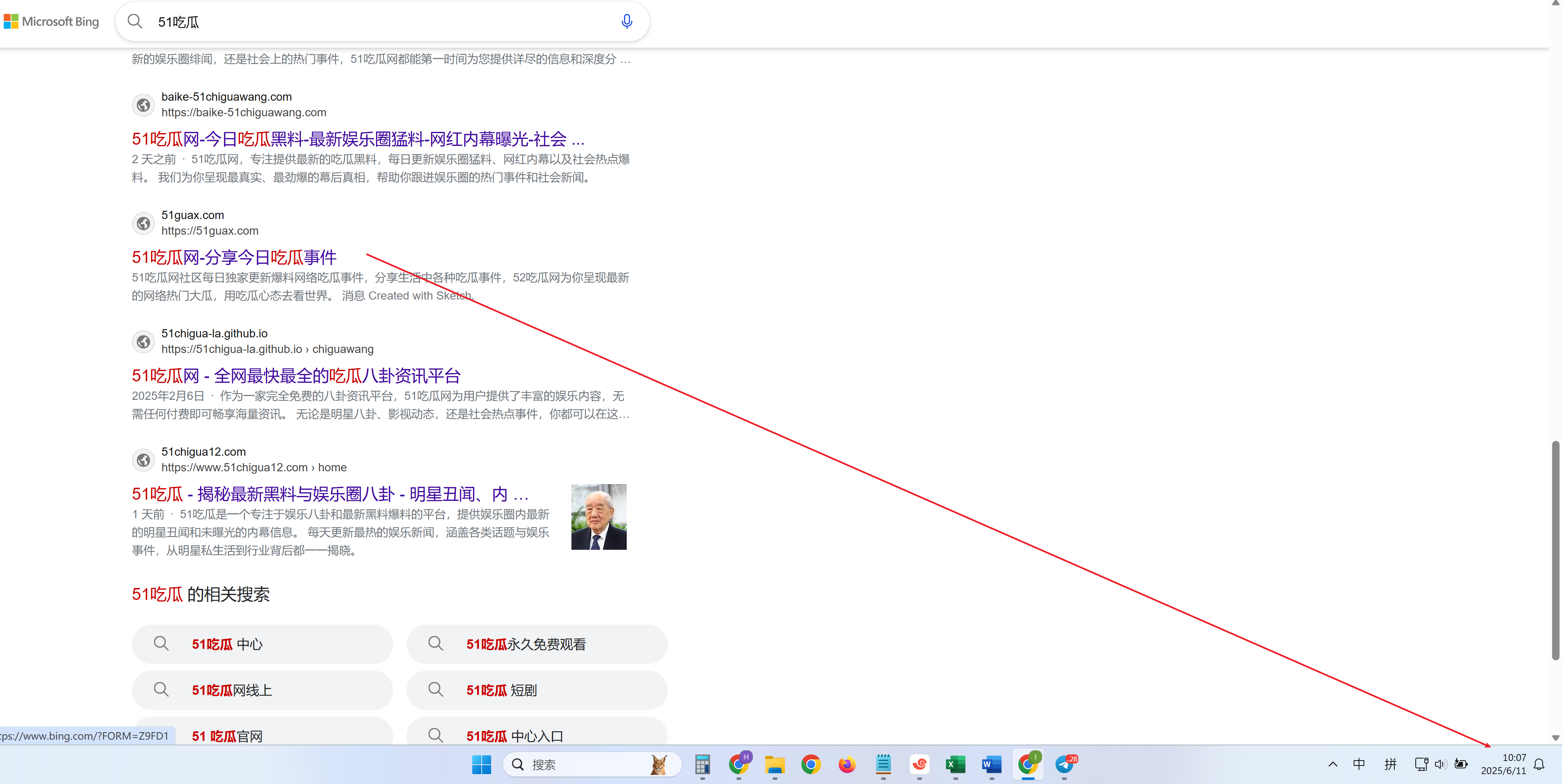Click the URL https://baike-51chiguawang.com
Image resolution: width=1562 pixels, height=784 pixels.
pyautogui.click(x=244, y=112)
